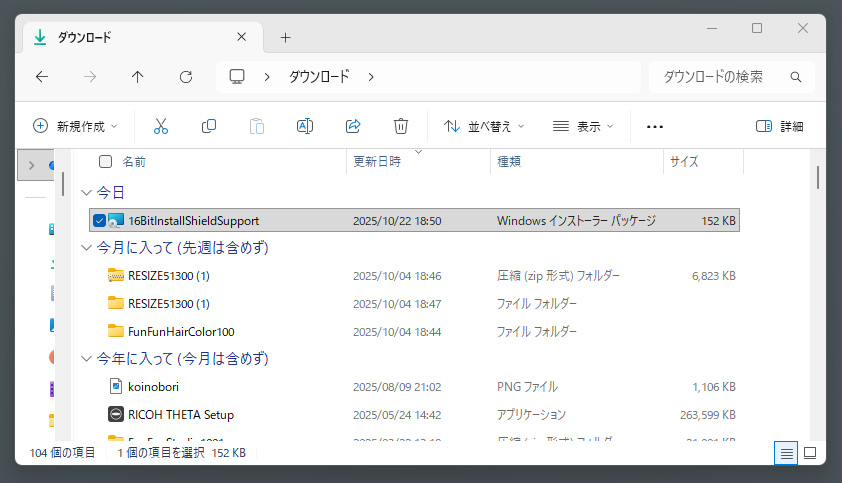The height and width of the screenshot is (483, 842).
Task: Click the Cut scissors icon
Action: tap(160, 126)
